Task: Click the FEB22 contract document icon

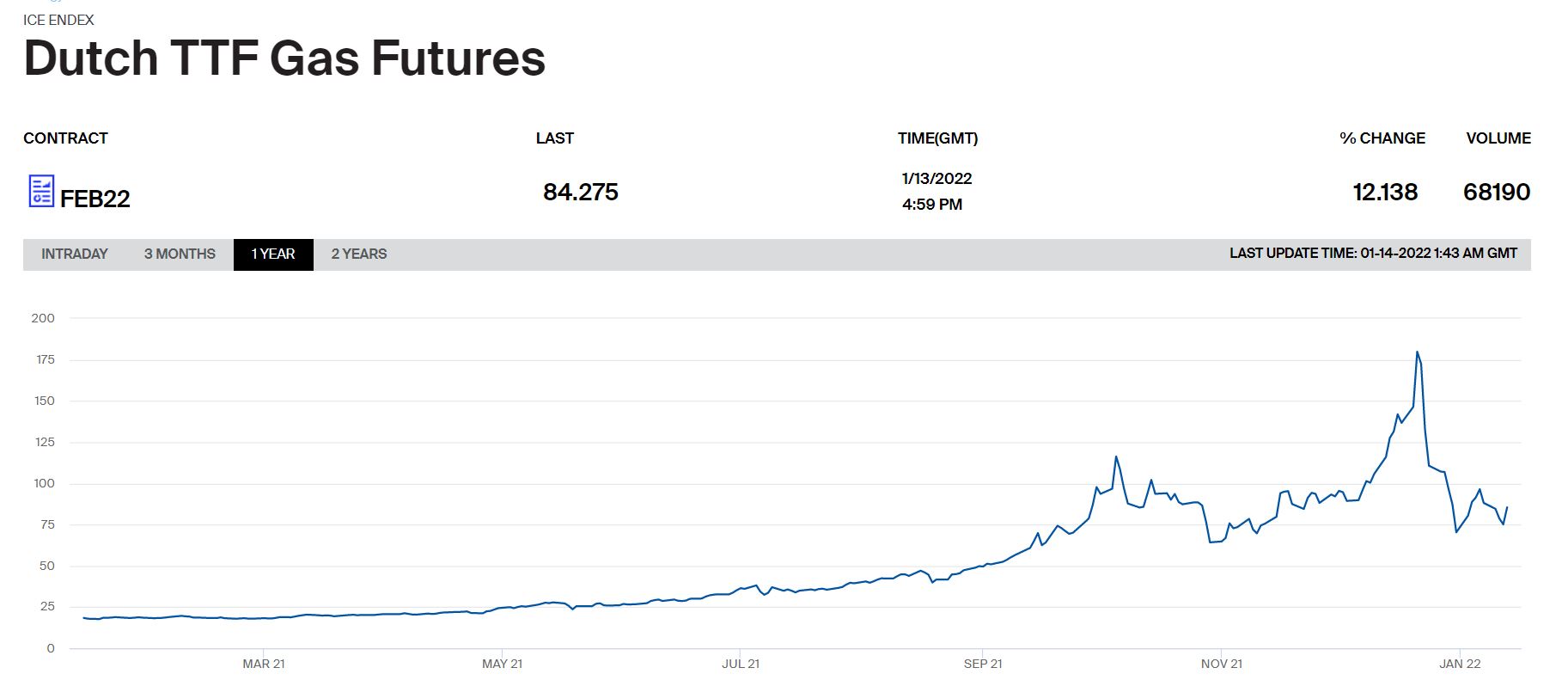Action: coord(41,191)
